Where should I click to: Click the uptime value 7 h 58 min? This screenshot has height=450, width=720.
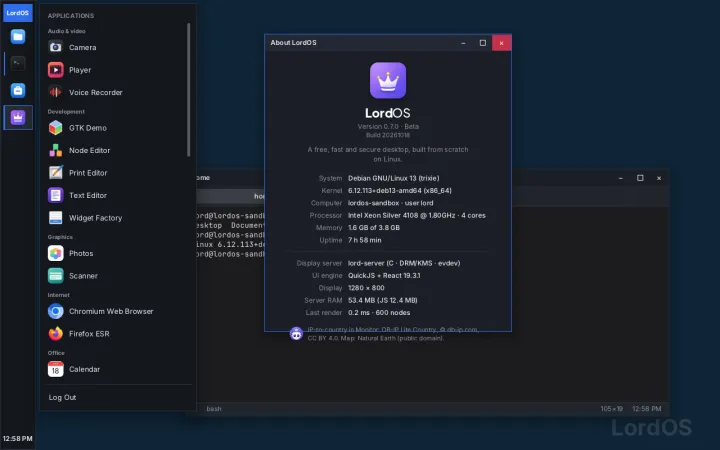click(365, 240)
